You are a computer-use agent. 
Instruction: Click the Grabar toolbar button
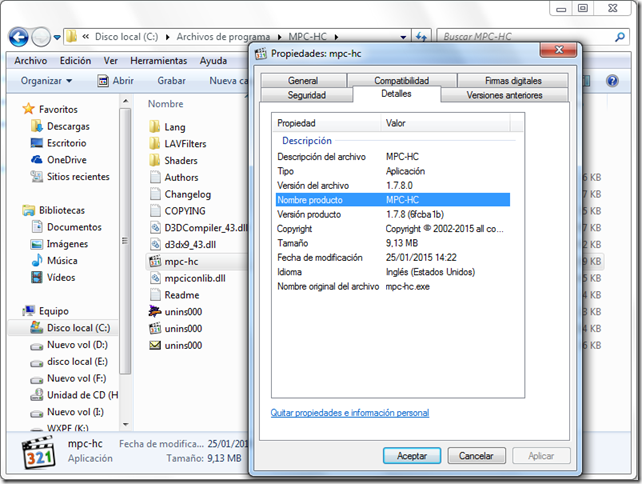tap(172, 81)
